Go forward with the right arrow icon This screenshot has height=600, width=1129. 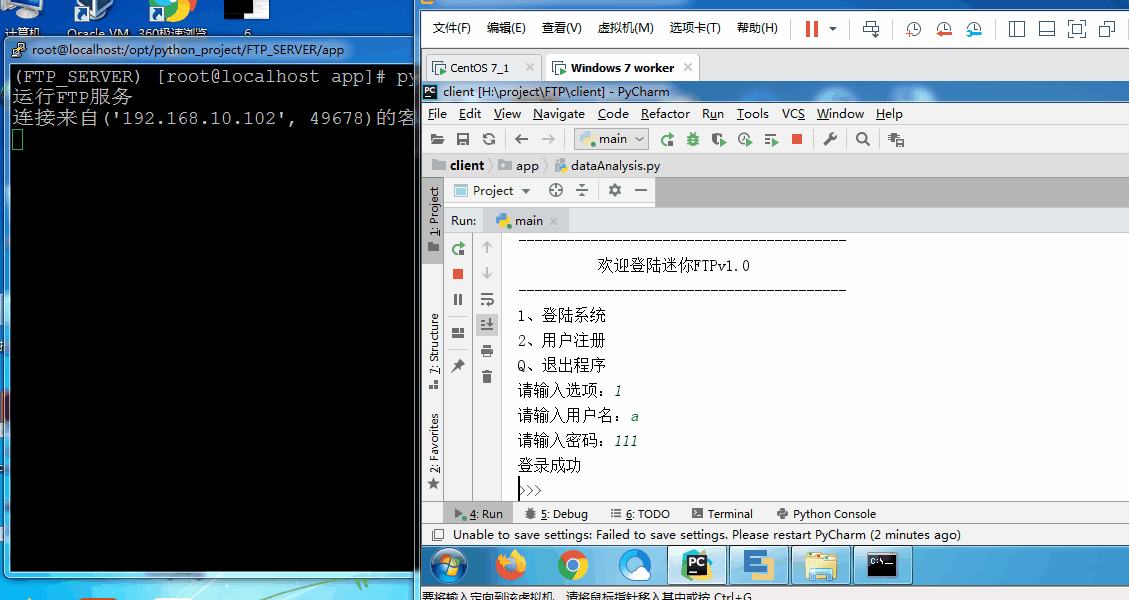click(548, 139)
